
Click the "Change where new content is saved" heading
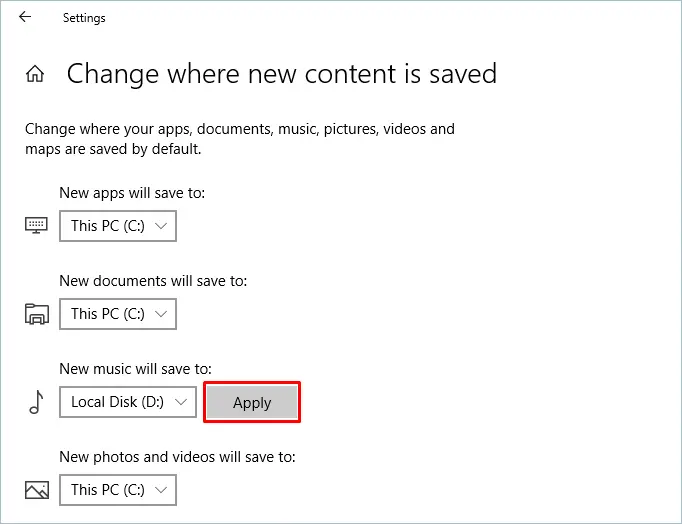[281, 73]
